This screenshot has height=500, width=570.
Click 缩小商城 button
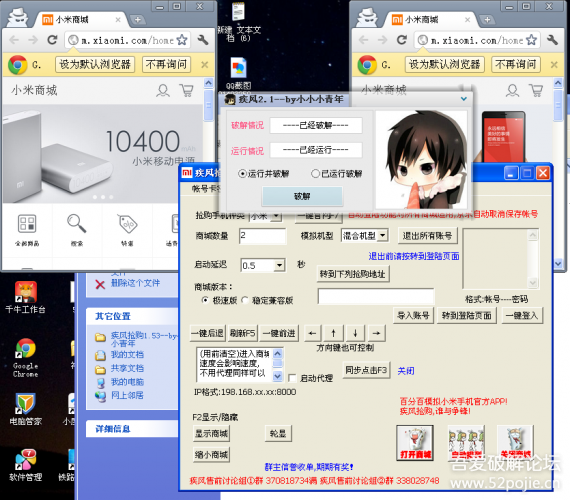(211, 455)
